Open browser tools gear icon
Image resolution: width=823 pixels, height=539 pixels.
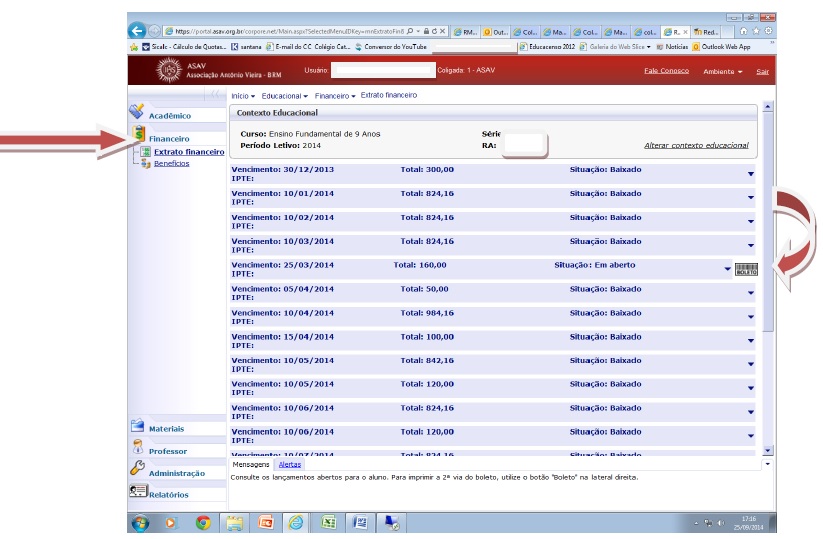coord(768,31)
